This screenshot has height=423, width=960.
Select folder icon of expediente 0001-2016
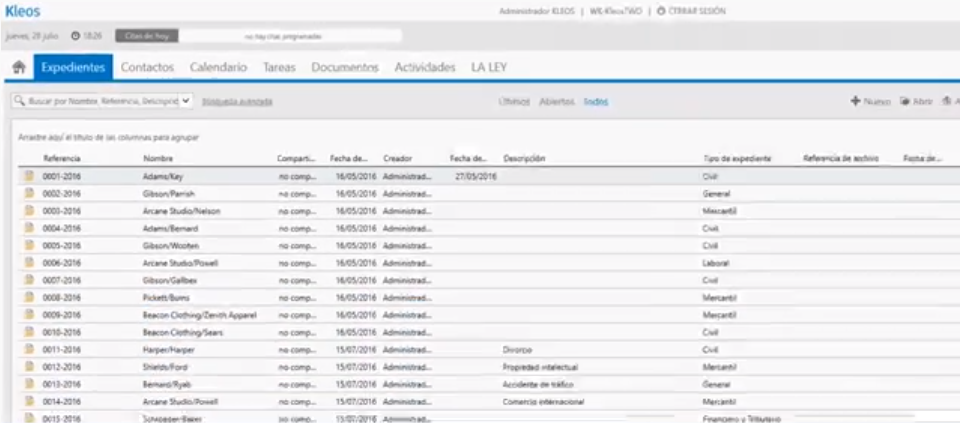pyautogui.click(x=29, y=176)
